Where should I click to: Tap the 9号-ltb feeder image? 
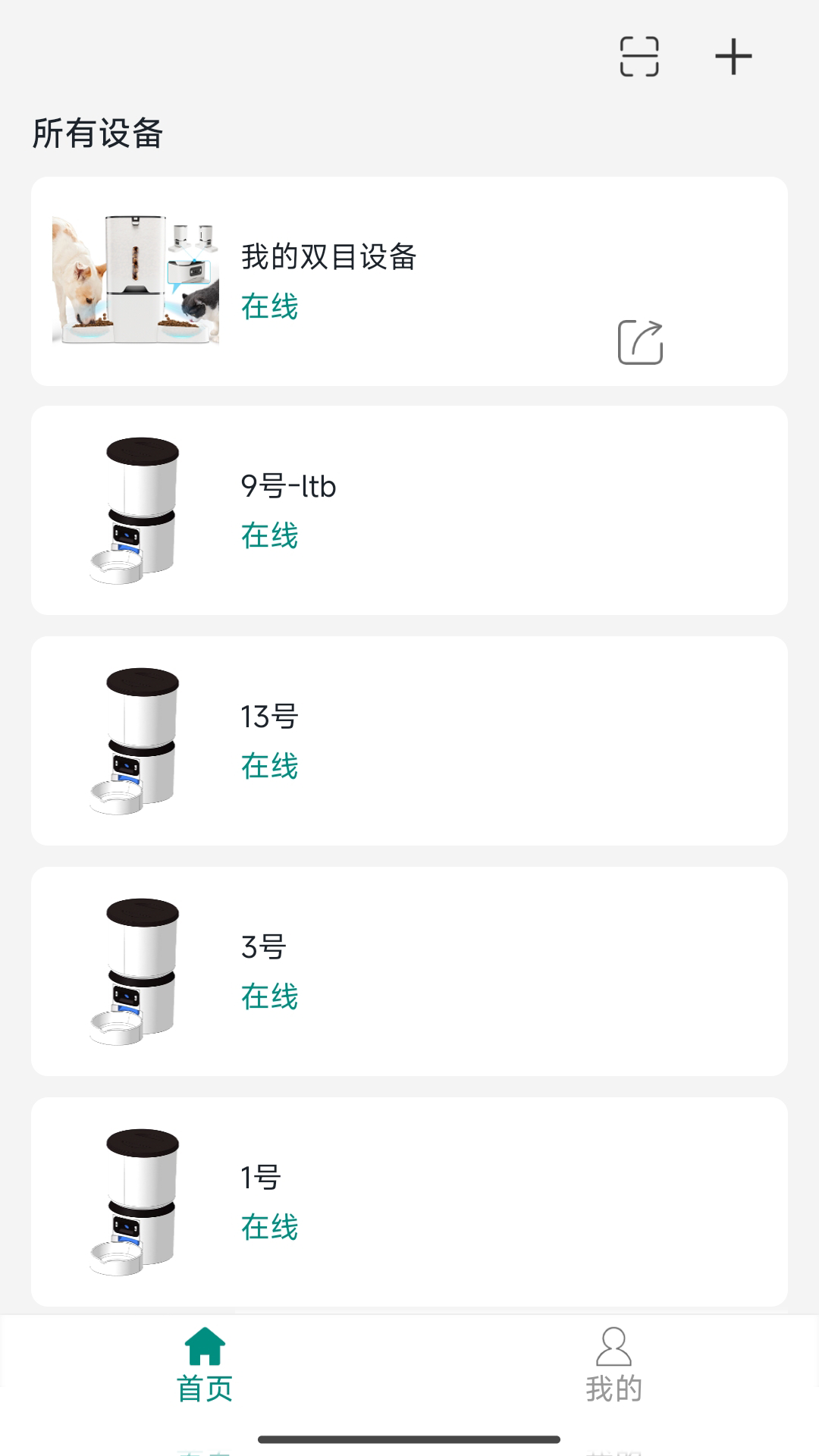136,510
